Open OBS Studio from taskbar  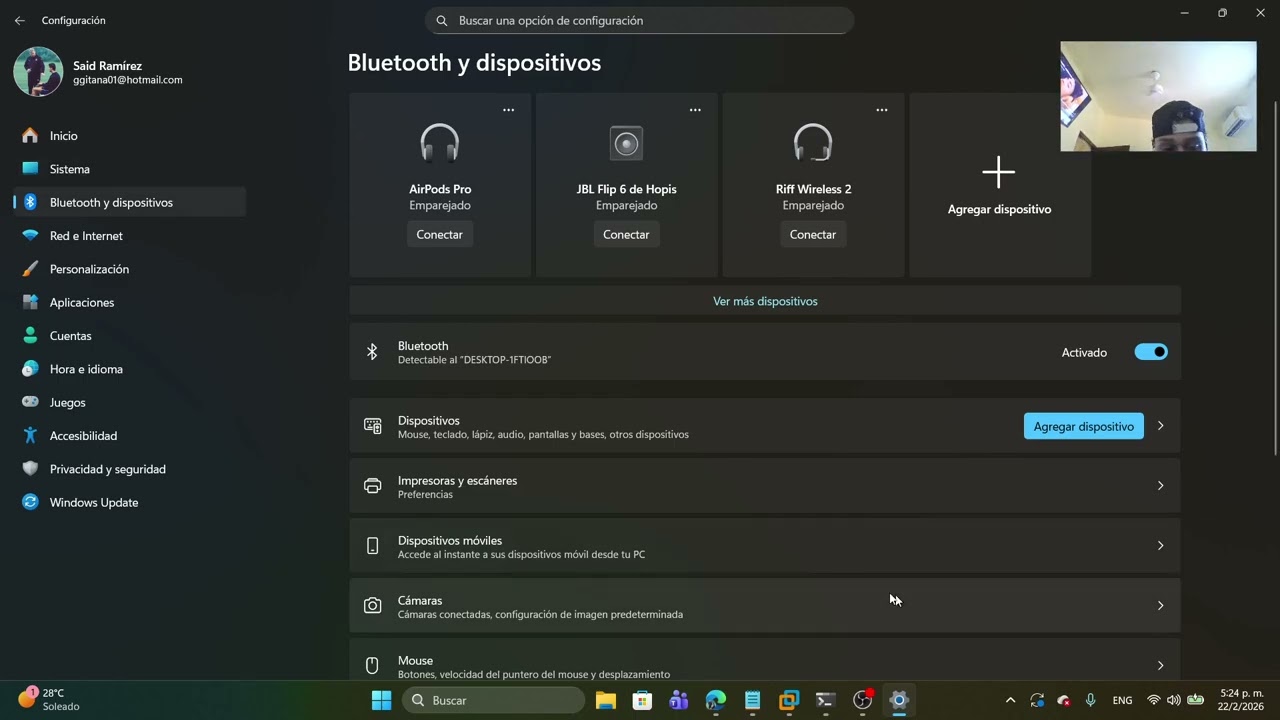point(862,700)
